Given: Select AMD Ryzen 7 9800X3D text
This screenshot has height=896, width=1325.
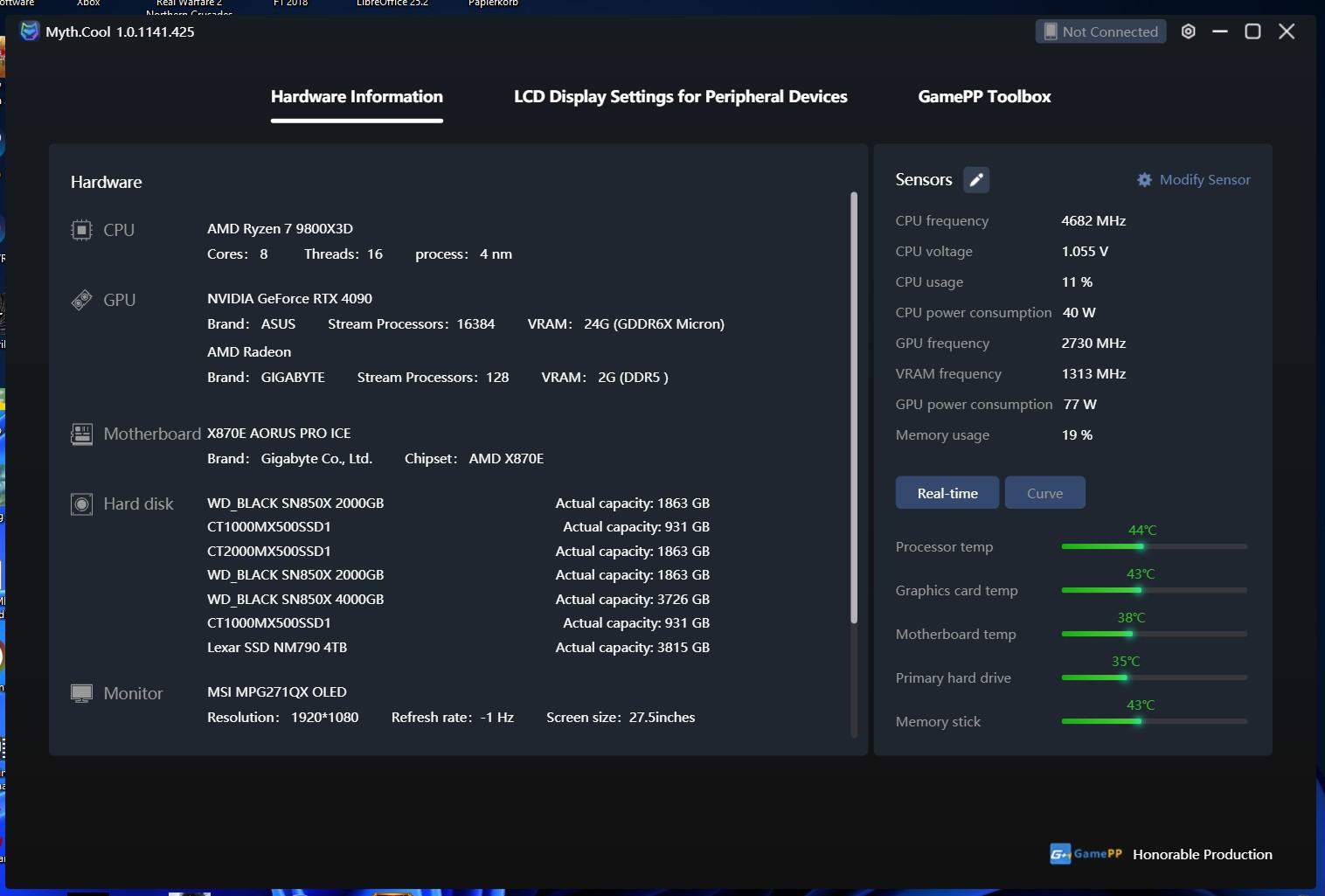Looking at the screenshot, I should [x=280, y=228].
